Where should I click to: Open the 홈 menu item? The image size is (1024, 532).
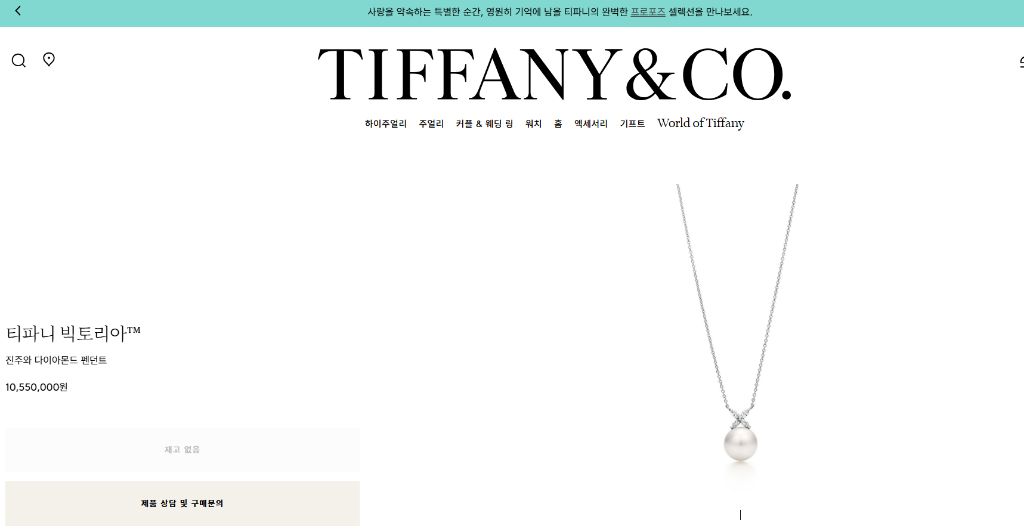pyautogui.click(x=558, y=123)
